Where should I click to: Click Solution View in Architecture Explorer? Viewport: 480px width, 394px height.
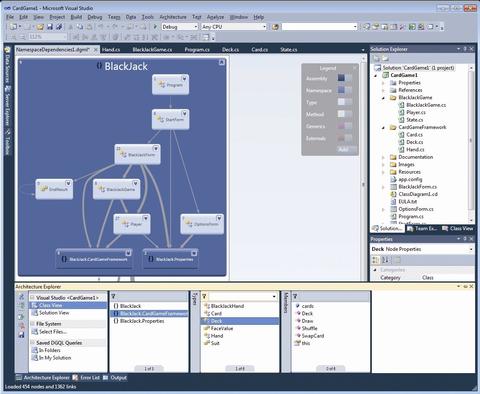click(54, 313)
